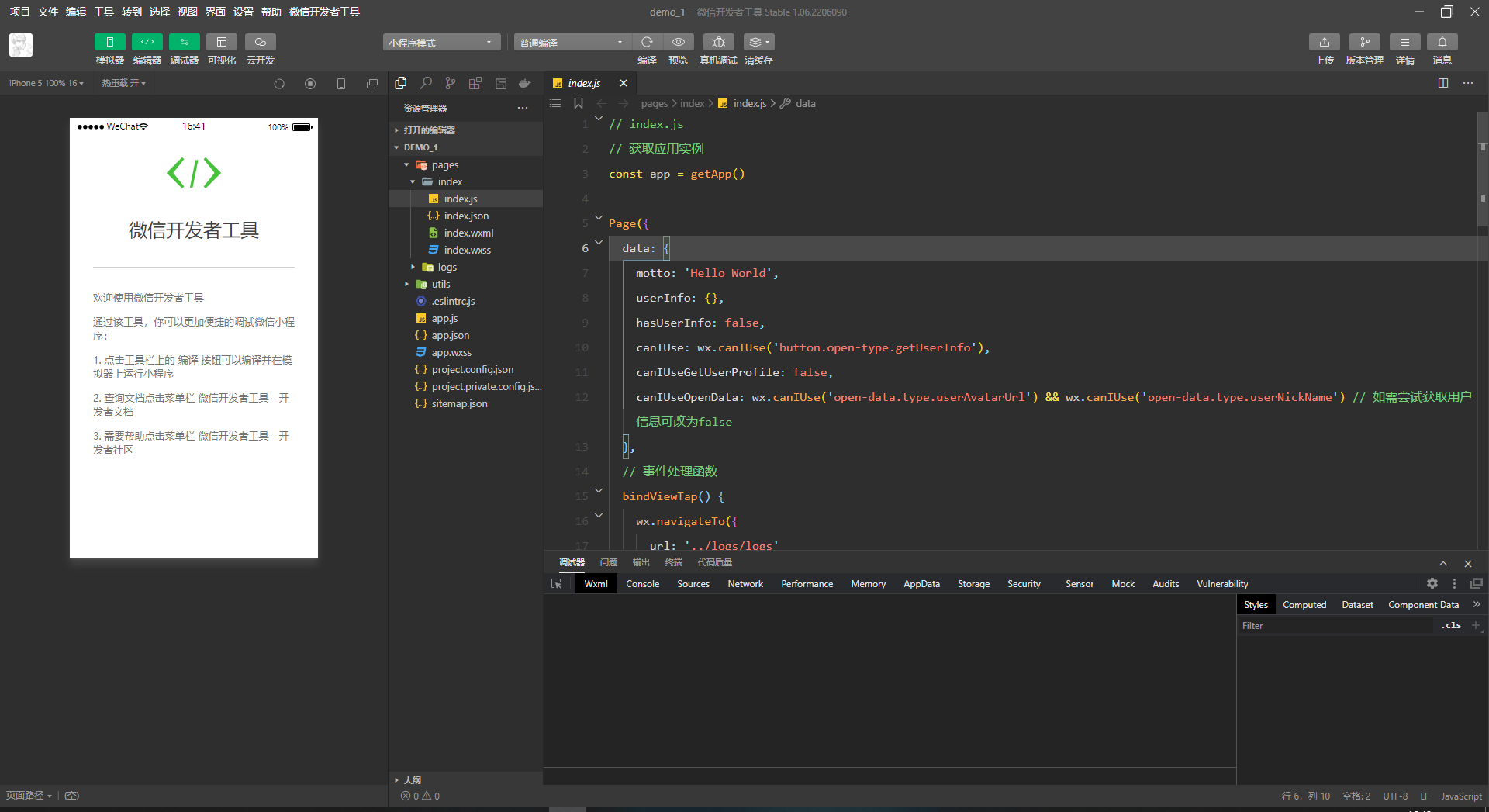Expand the utils folder
Viewport: 1489px width, 812px height.
click(x=465, y=284)
